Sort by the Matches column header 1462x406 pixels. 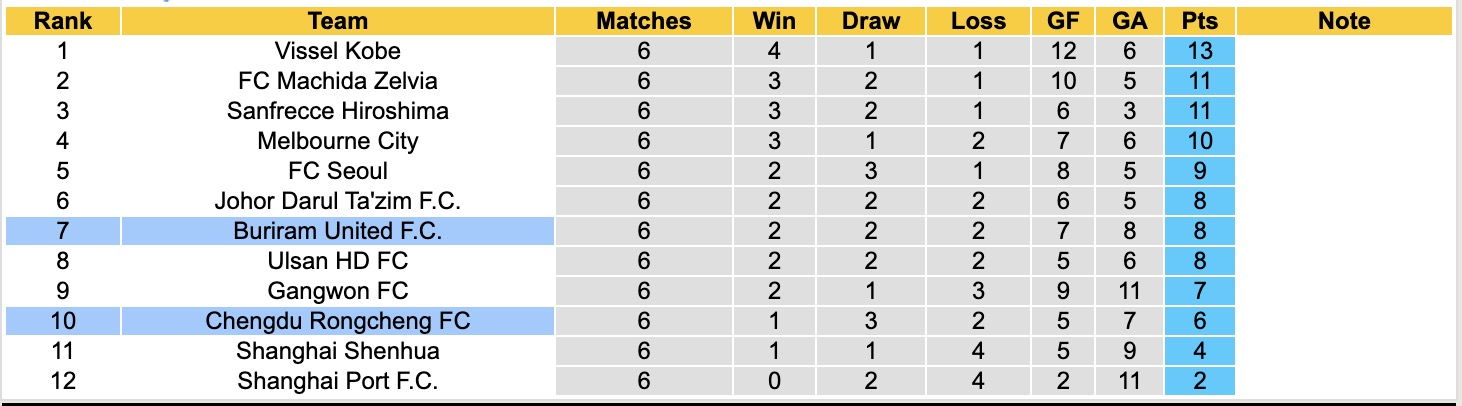[643, 21]
